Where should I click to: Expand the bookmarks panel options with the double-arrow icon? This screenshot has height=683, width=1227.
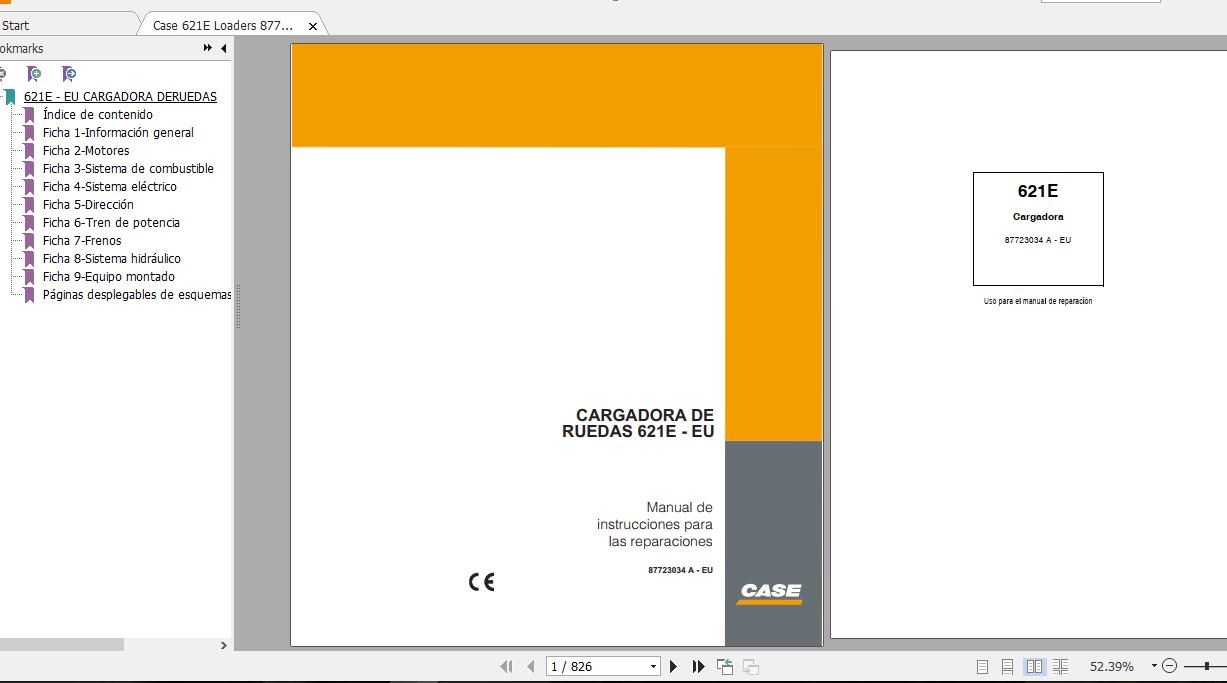tap(208, 48)
